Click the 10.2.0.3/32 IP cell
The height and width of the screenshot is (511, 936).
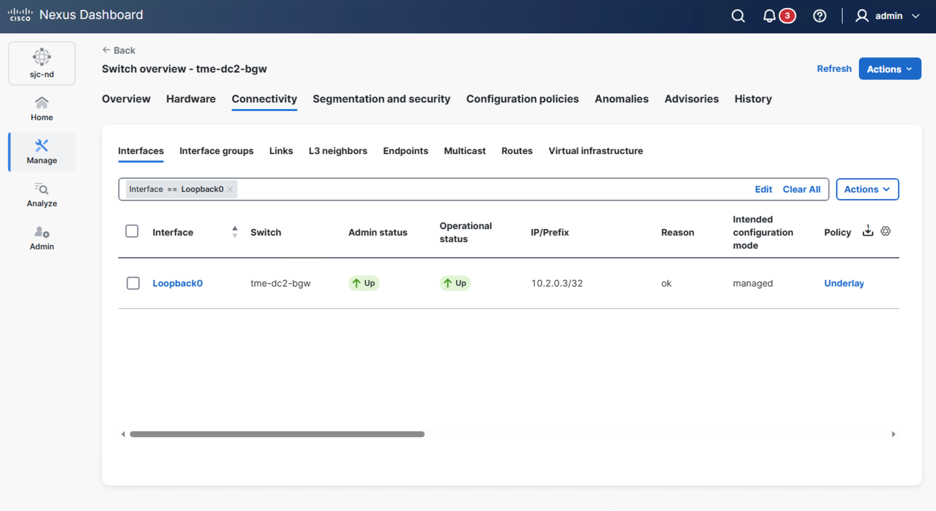click(557, 283)
